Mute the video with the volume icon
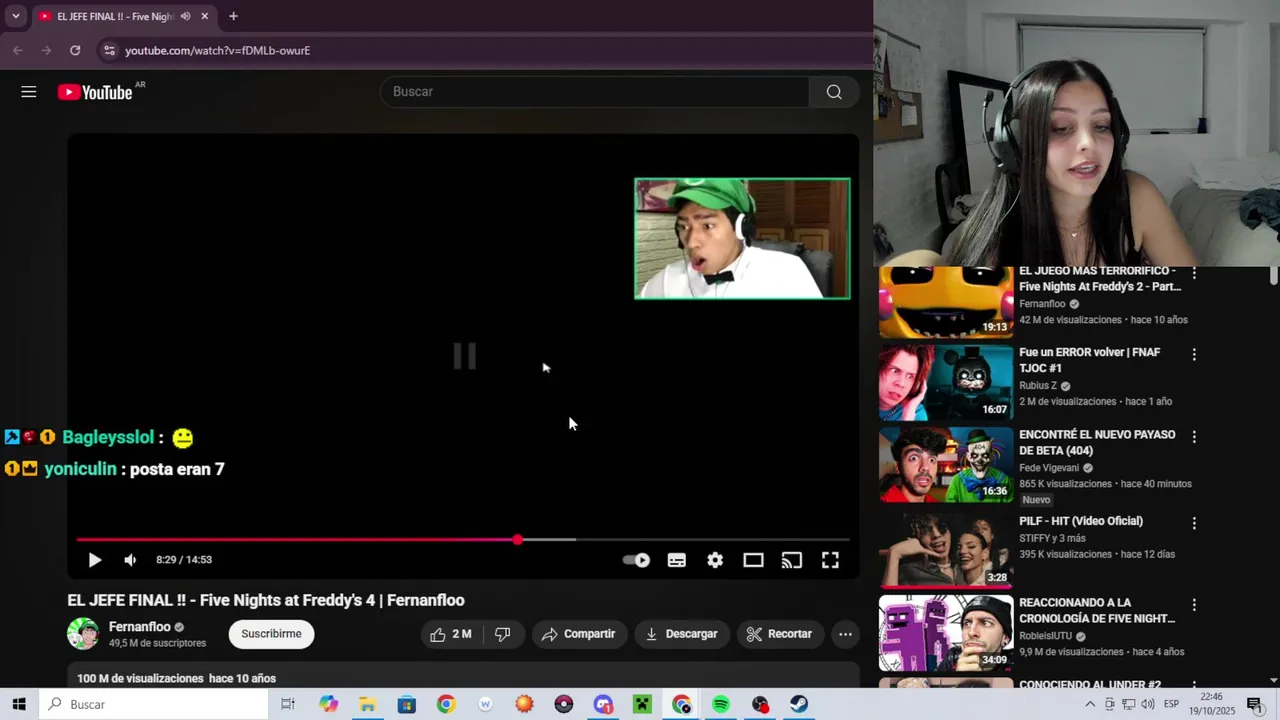Viewport: 1280px width, 720px height. coord(130,560)
